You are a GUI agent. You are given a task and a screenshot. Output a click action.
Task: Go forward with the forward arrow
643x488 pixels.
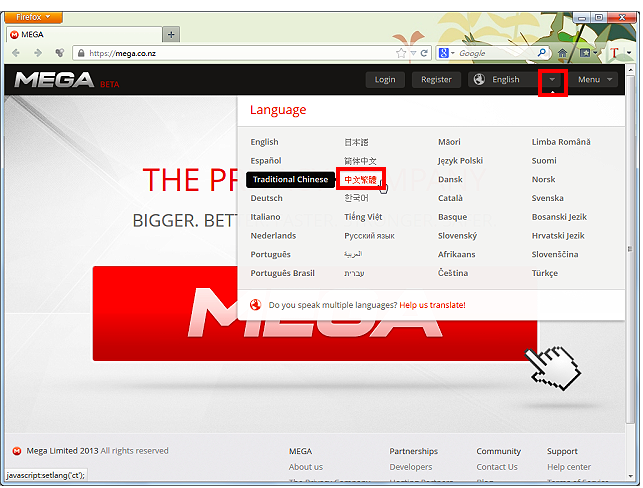point(38,53)
